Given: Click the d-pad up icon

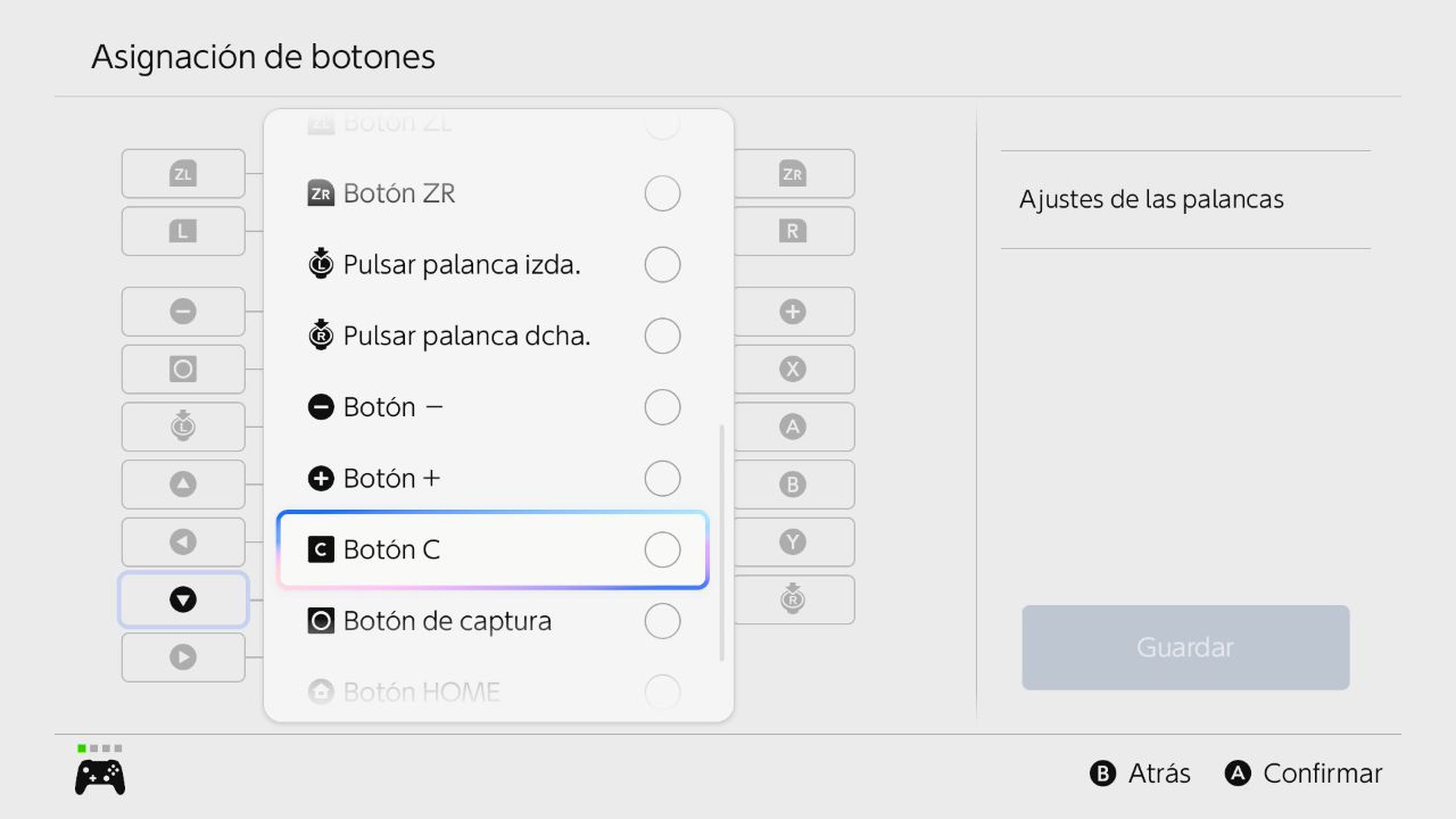Looking at the screenshot, I should pos(182,485).
